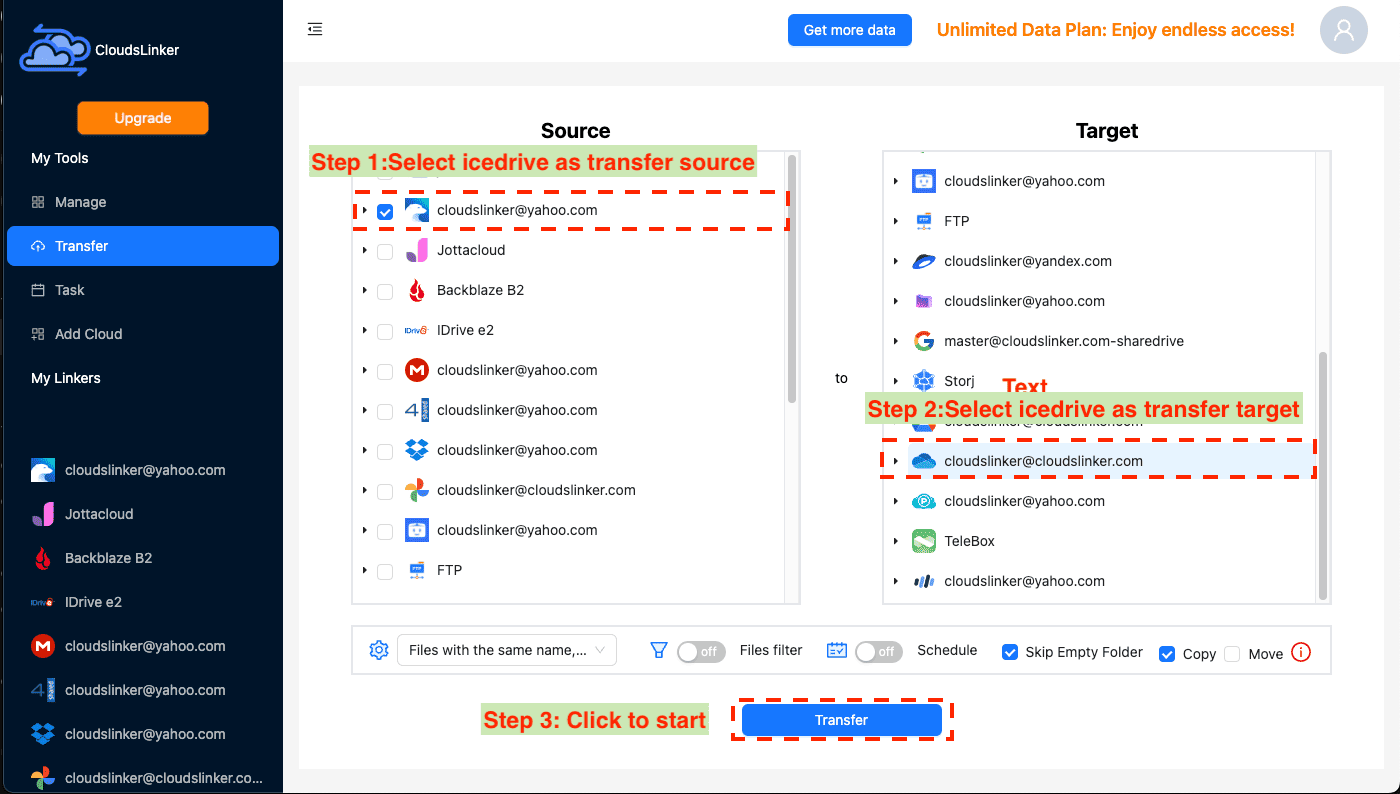Check the Jottacloud source checkbox

(385, 252)
